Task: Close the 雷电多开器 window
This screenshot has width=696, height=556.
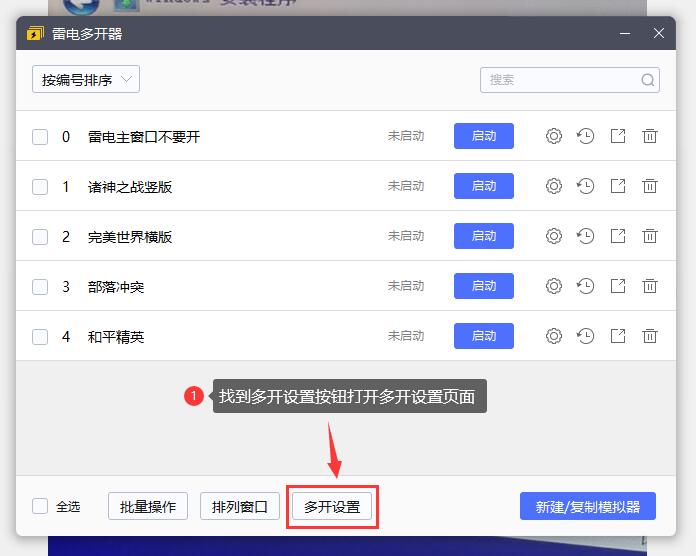Action: pos(659,33)
